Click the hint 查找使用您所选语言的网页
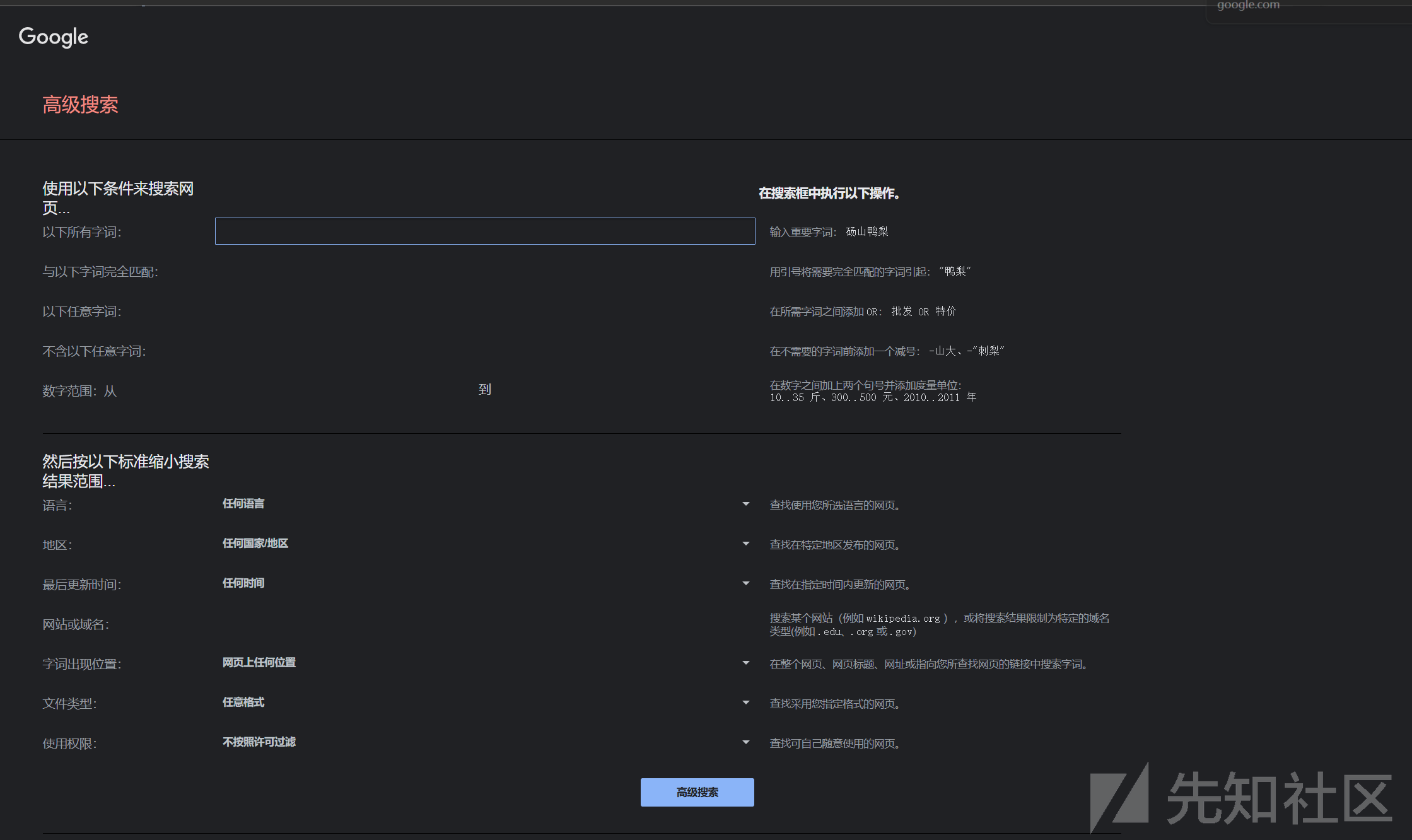The height and width of the screenshot is (840, 1412). [x=835, y=505]
